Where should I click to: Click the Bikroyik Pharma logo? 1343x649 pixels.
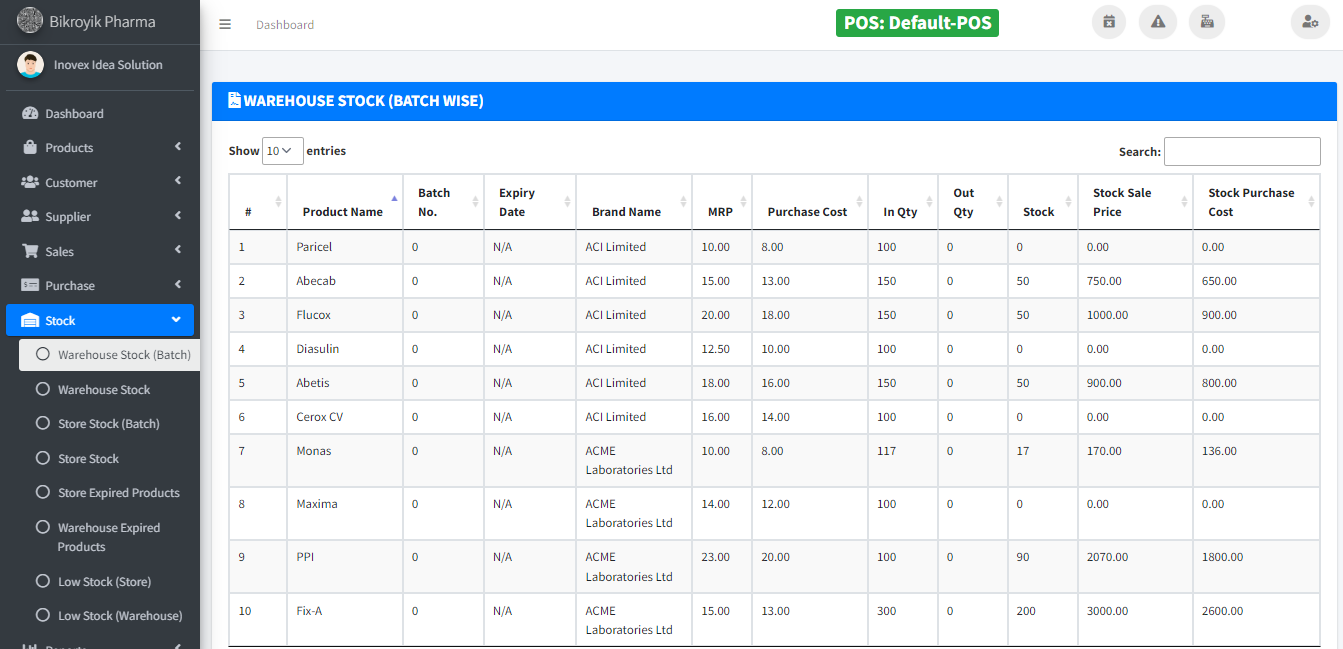(x=30, y=21)
